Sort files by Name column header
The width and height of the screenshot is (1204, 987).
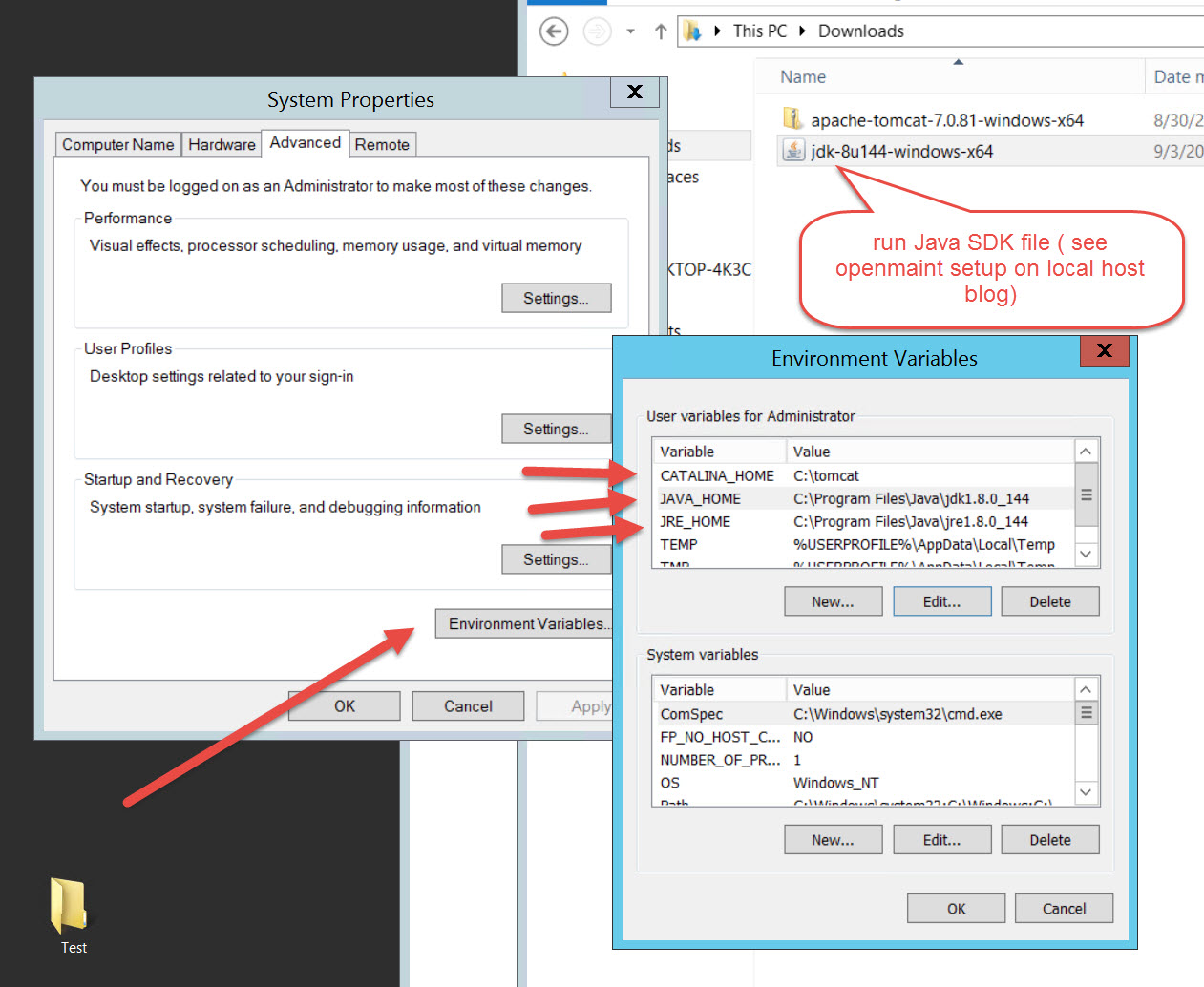point(803,77)
